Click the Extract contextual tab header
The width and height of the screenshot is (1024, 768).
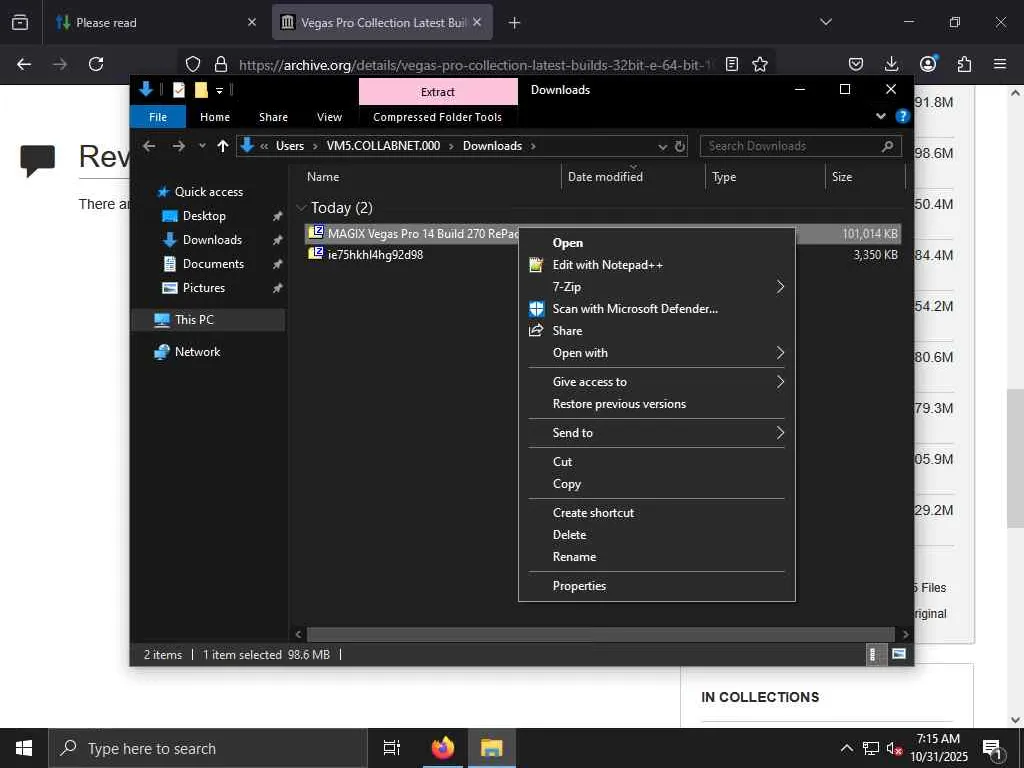(438, 92)
